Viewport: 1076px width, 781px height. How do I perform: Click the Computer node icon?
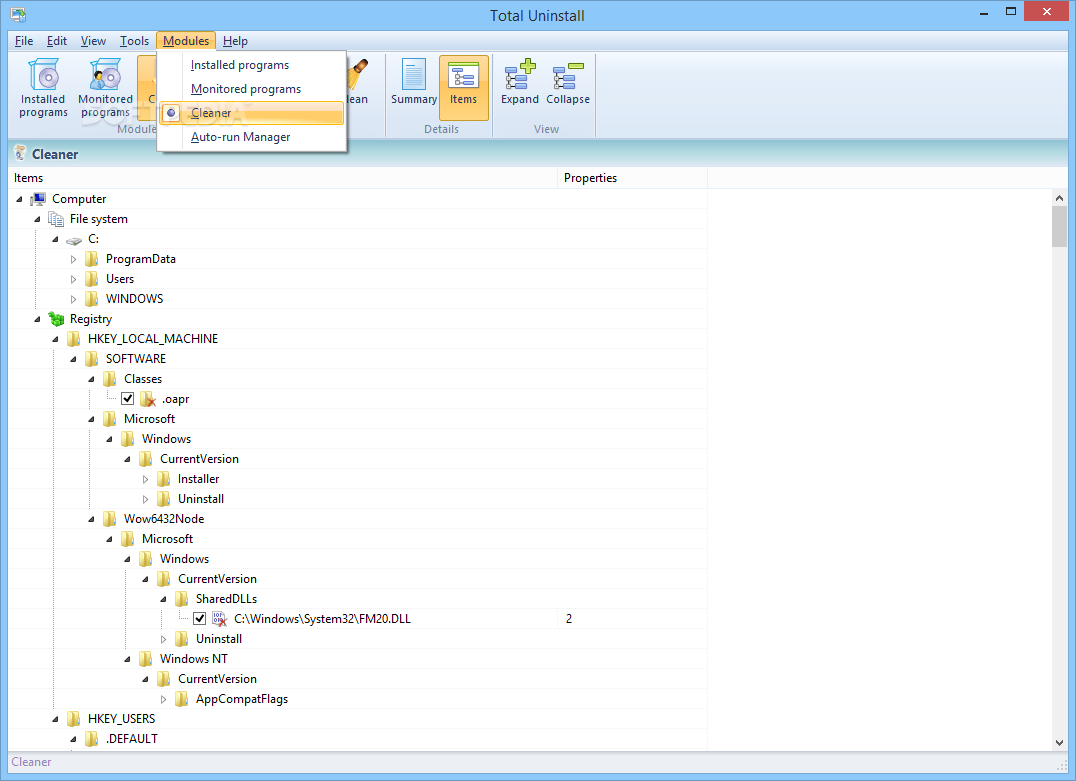tap(38, 199)
